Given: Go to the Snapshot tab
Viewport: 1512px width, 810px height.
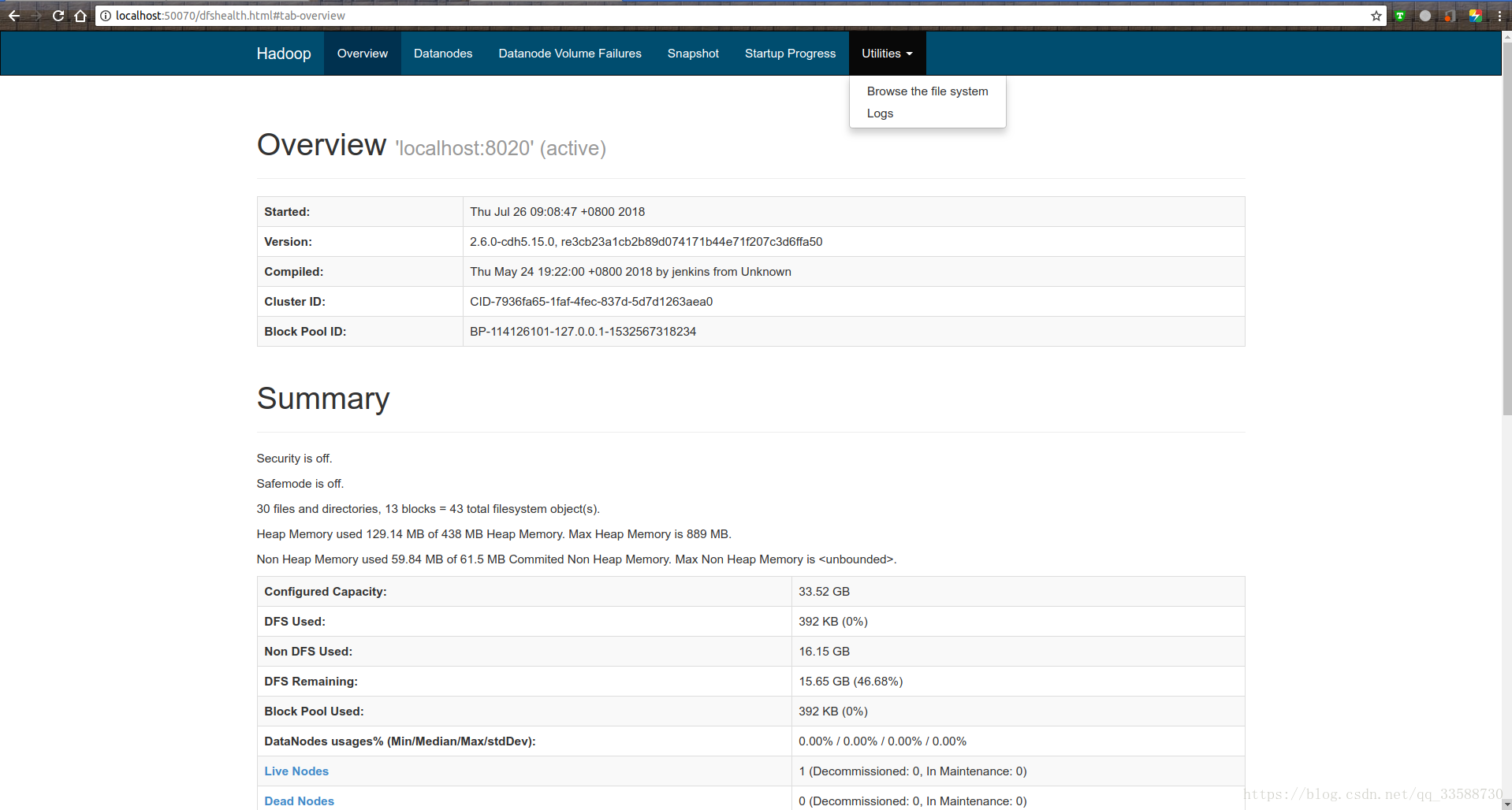Looking at the screenshot, I should click(x=693, y=54).
